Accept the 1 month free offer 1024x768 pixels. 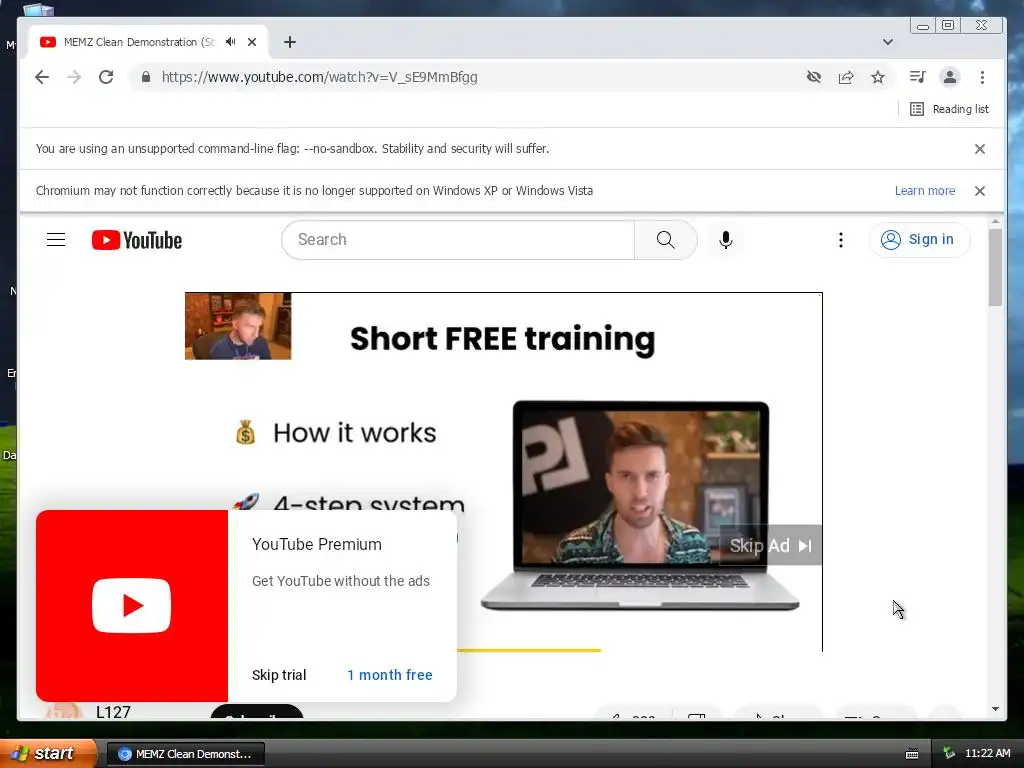(390, 675)
